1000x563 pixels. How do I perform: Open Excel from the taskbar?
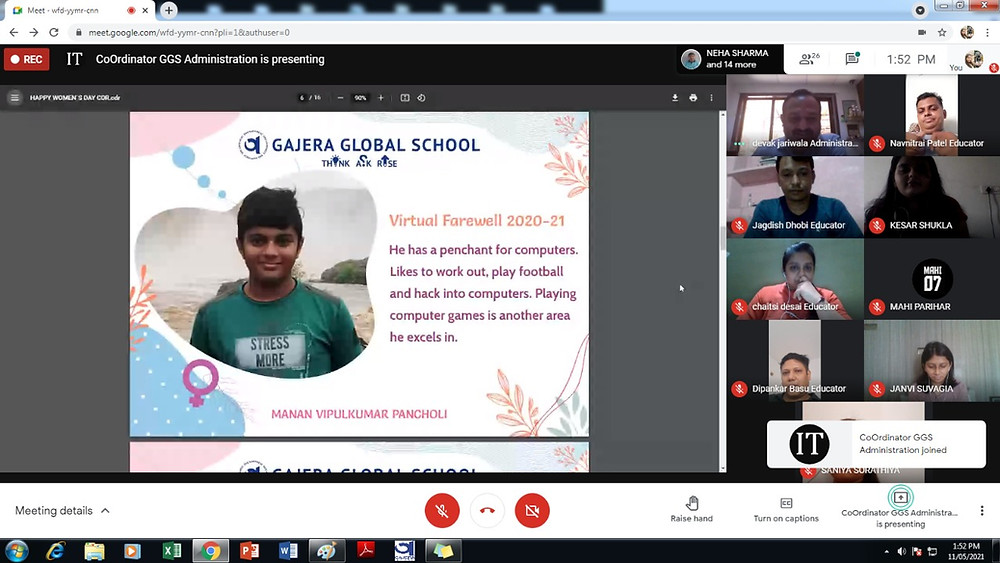click(171, 550)
